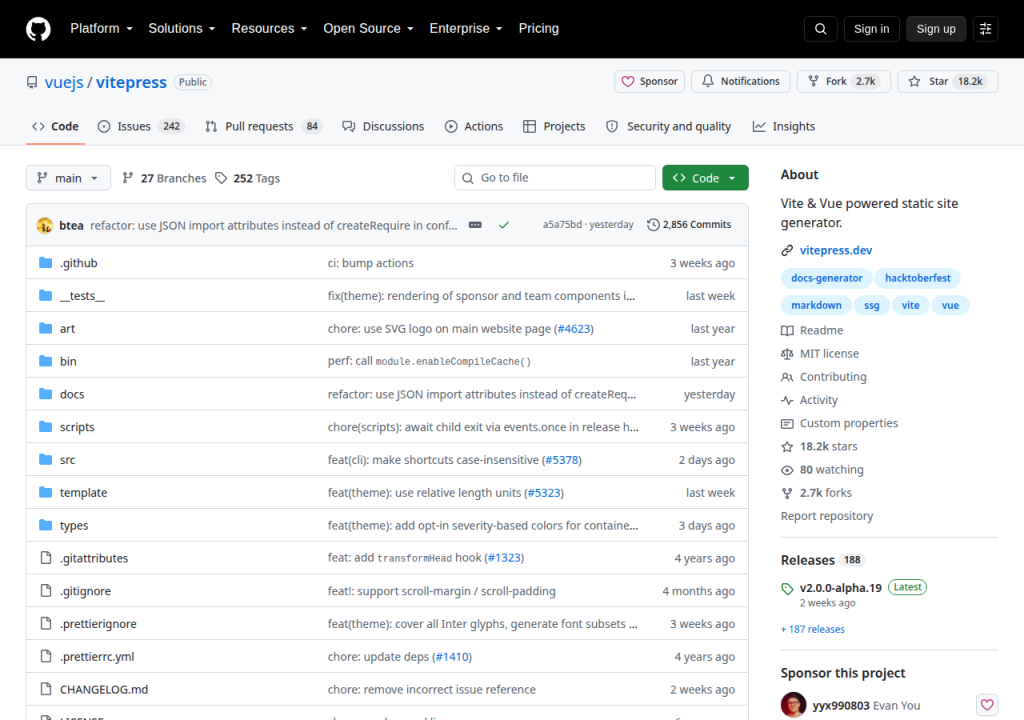
Task: Open the template folder
Action: (84, 493)
